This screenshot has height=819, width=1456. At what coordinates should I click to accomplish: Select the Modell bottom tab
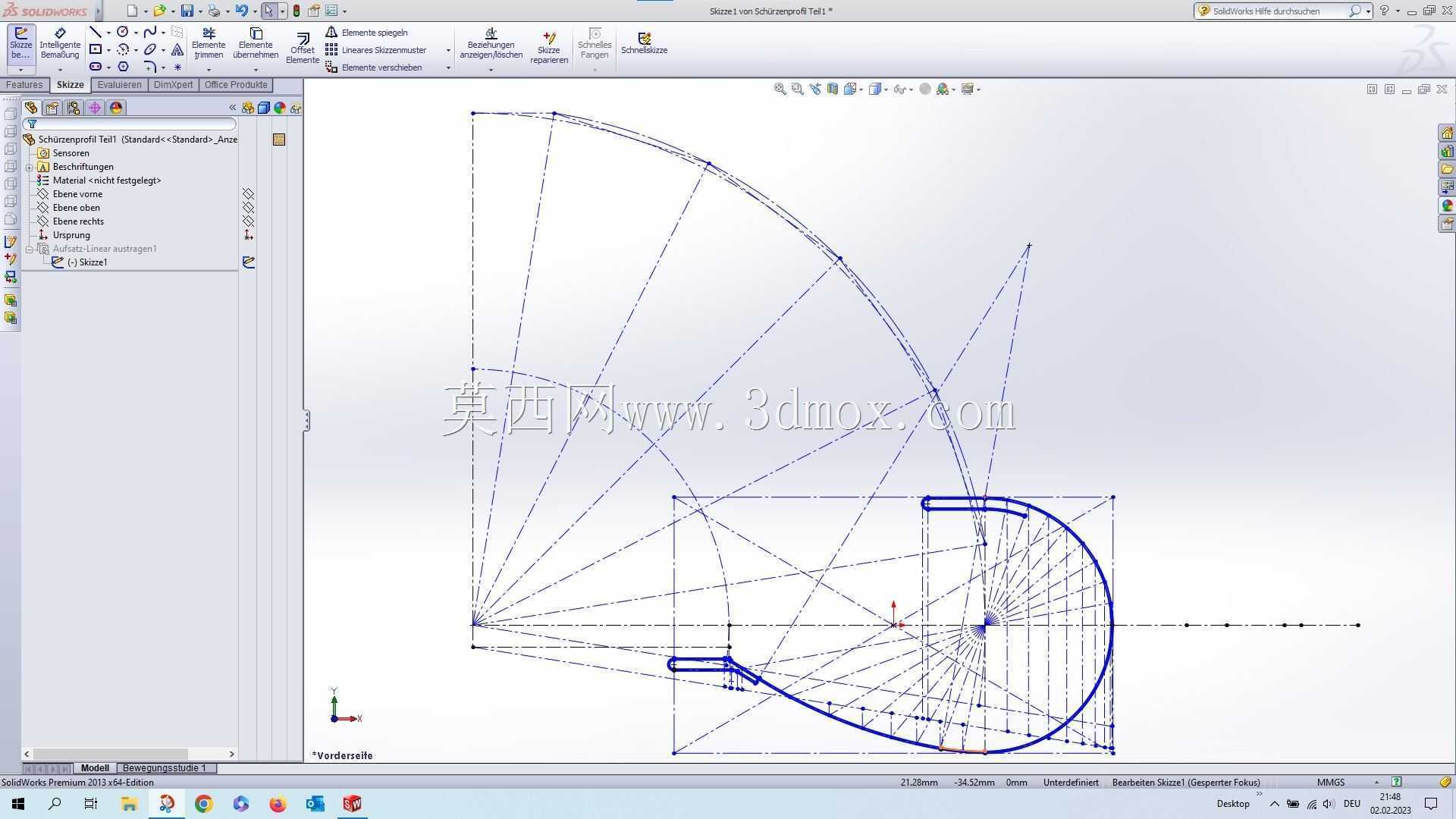pyautogui.click(x=95, y=768)
